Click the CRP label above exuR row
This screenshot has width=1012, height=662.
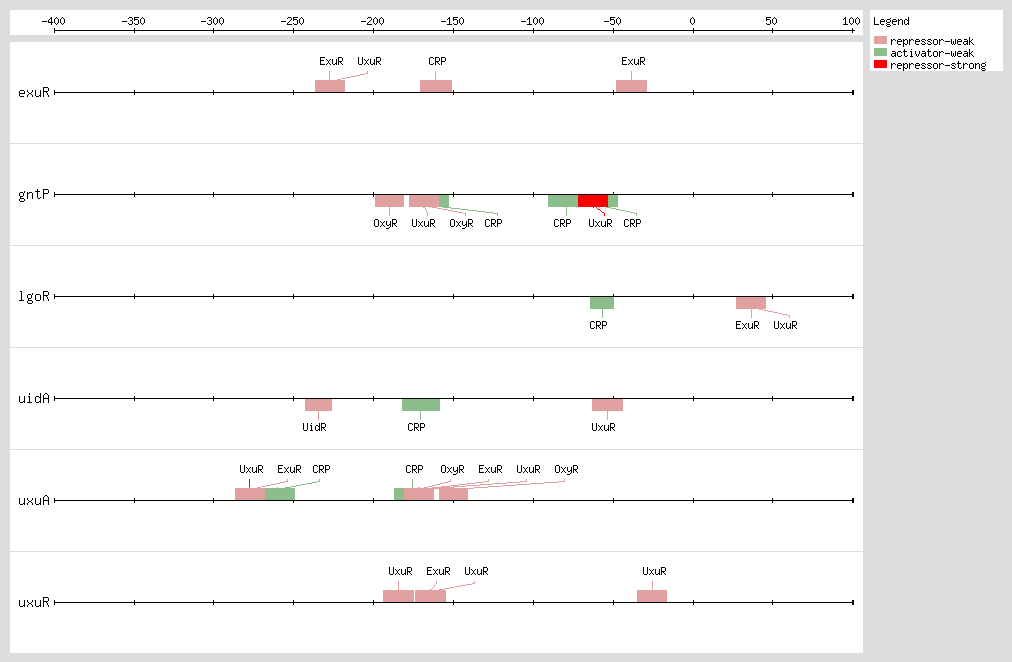click(x=437, y=61)
